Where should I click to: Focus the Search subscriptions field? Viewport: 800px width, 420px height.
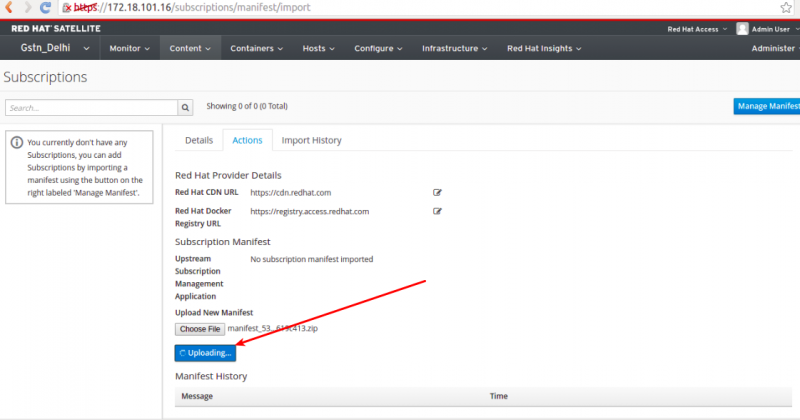pos(92,108)
